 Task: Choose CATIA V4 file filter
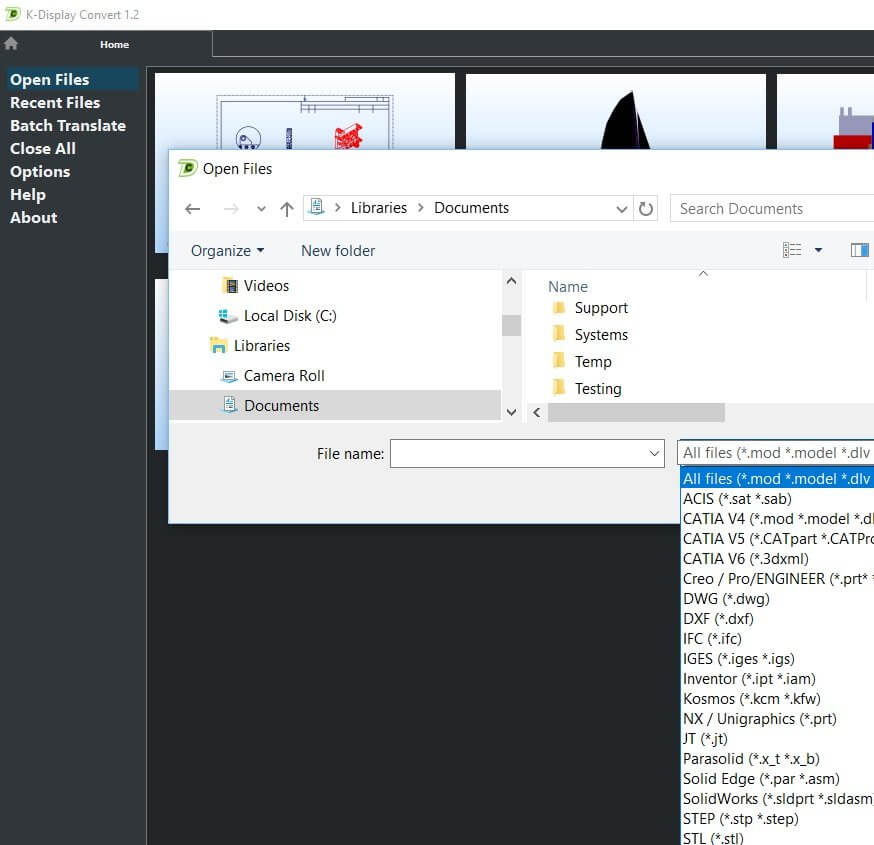pos(778,519)
